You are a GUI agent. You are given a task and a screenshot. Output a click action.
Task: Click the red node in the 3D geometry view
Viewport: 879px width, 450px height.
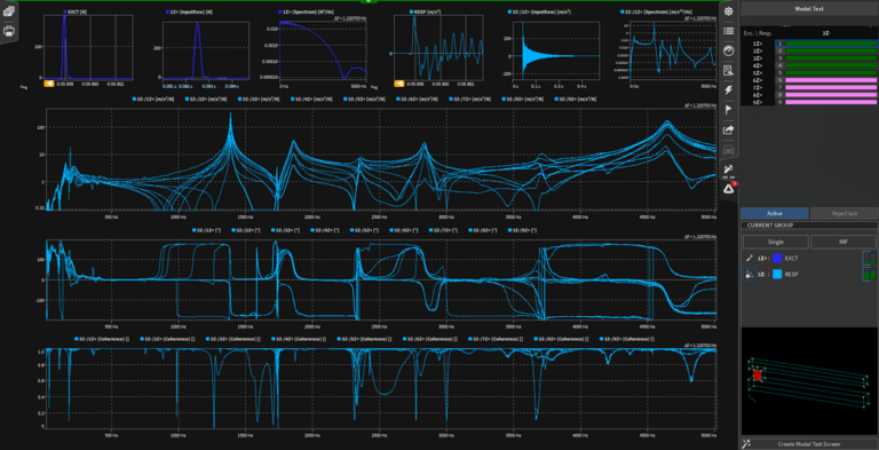(x=757, y=375)
